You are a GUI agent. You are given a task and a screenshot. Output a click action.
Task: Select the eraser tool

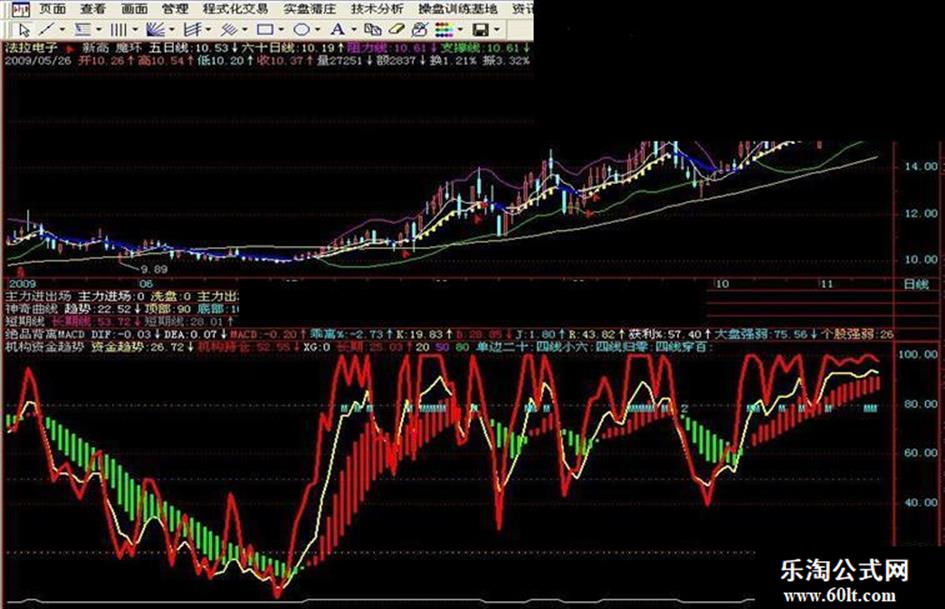396,29
